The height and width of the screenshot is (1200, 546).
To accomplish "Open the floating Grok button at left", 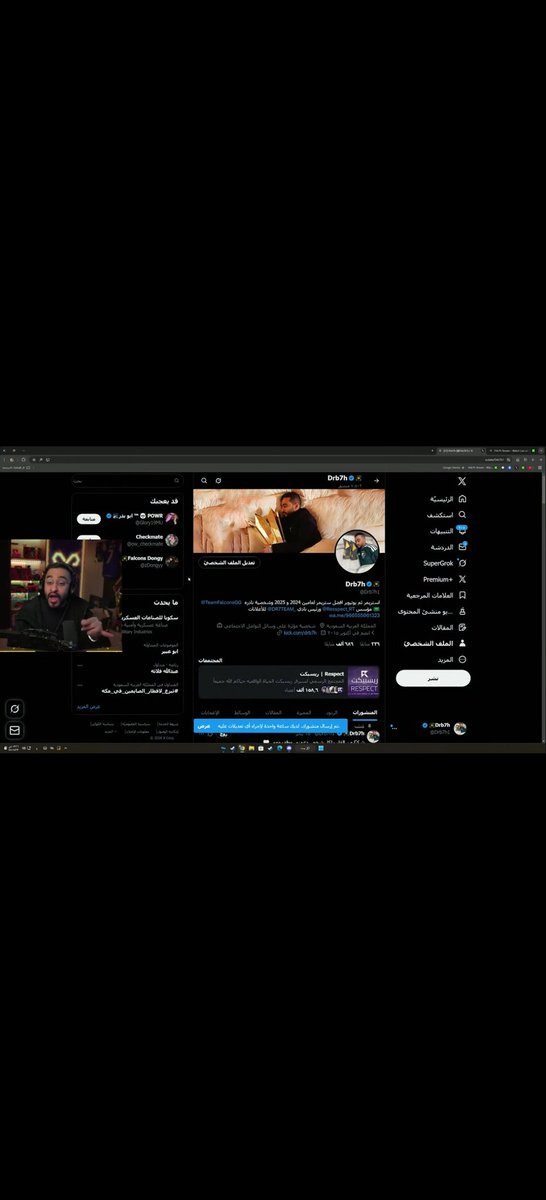I will (15, 708).
